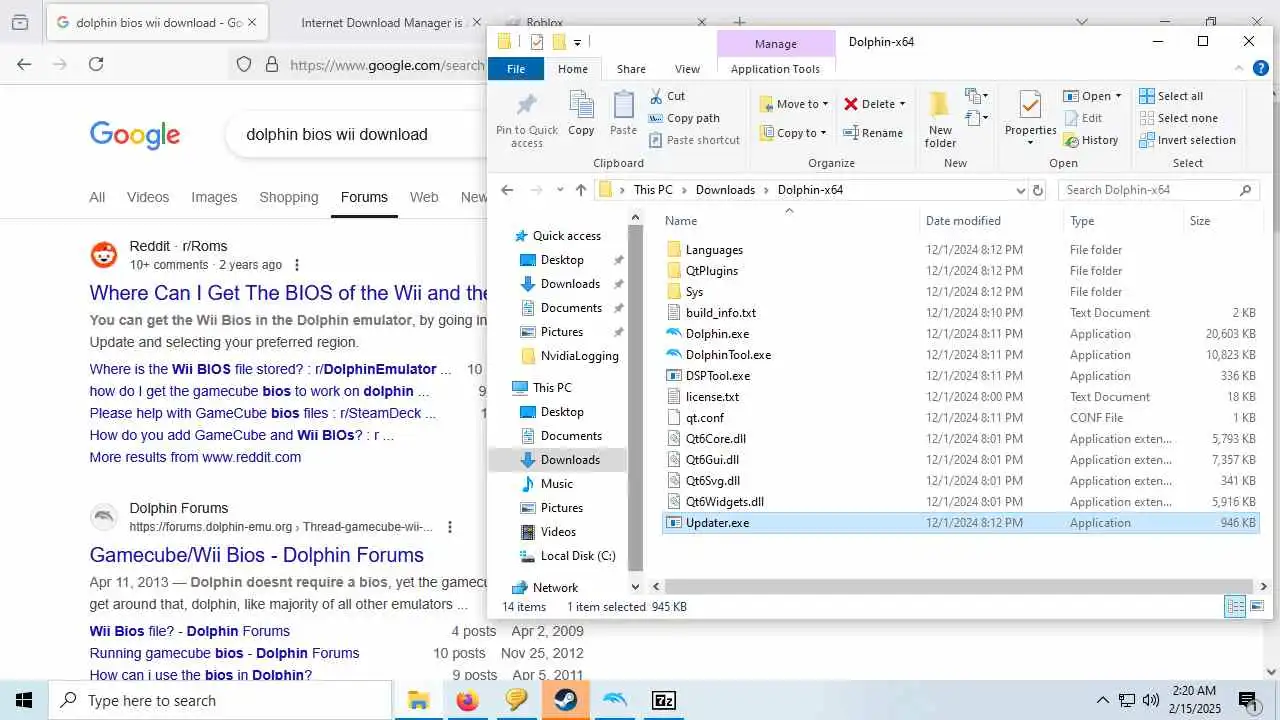Click the Type here to search box

220,700
